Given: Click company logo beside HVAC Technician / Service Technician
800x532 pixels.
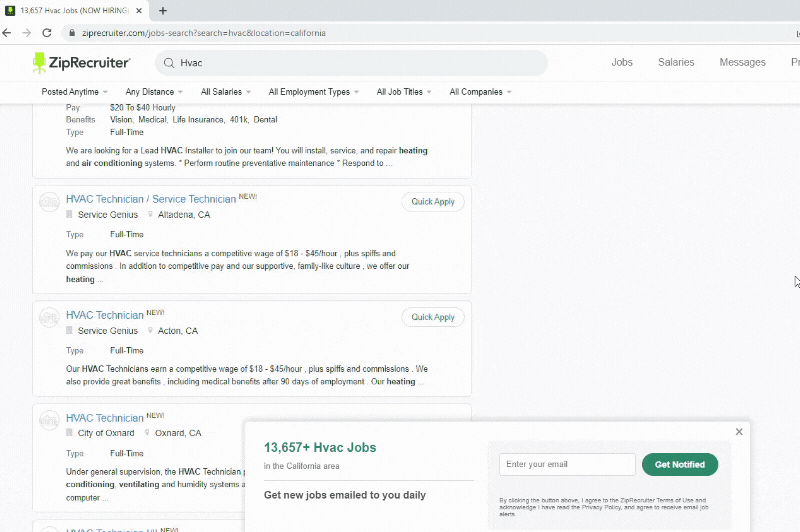Looking at the screenshot, I should click(x=49, y=202).
